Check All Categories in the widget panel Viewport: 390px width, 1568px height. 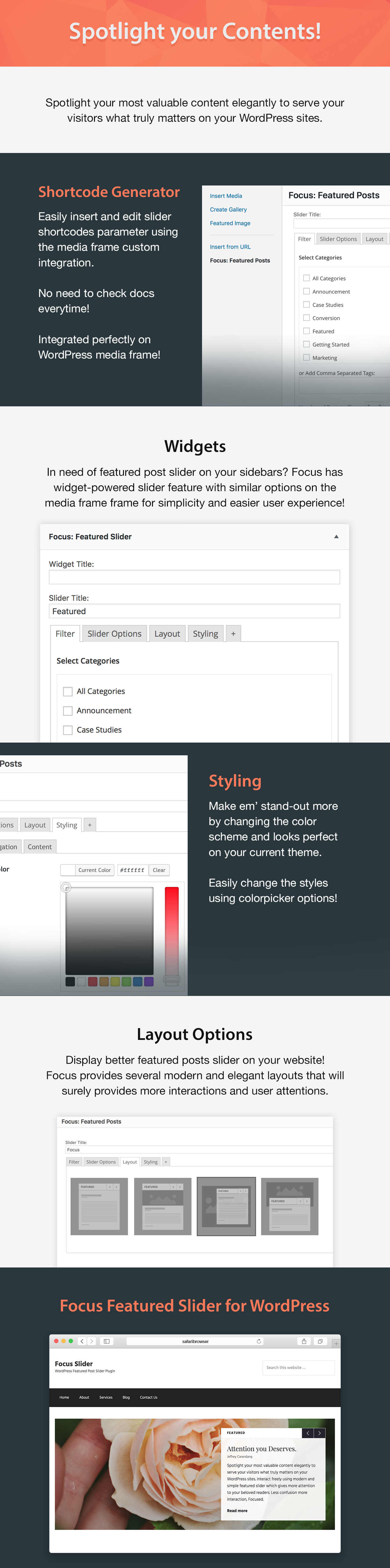tap(68, 692)
